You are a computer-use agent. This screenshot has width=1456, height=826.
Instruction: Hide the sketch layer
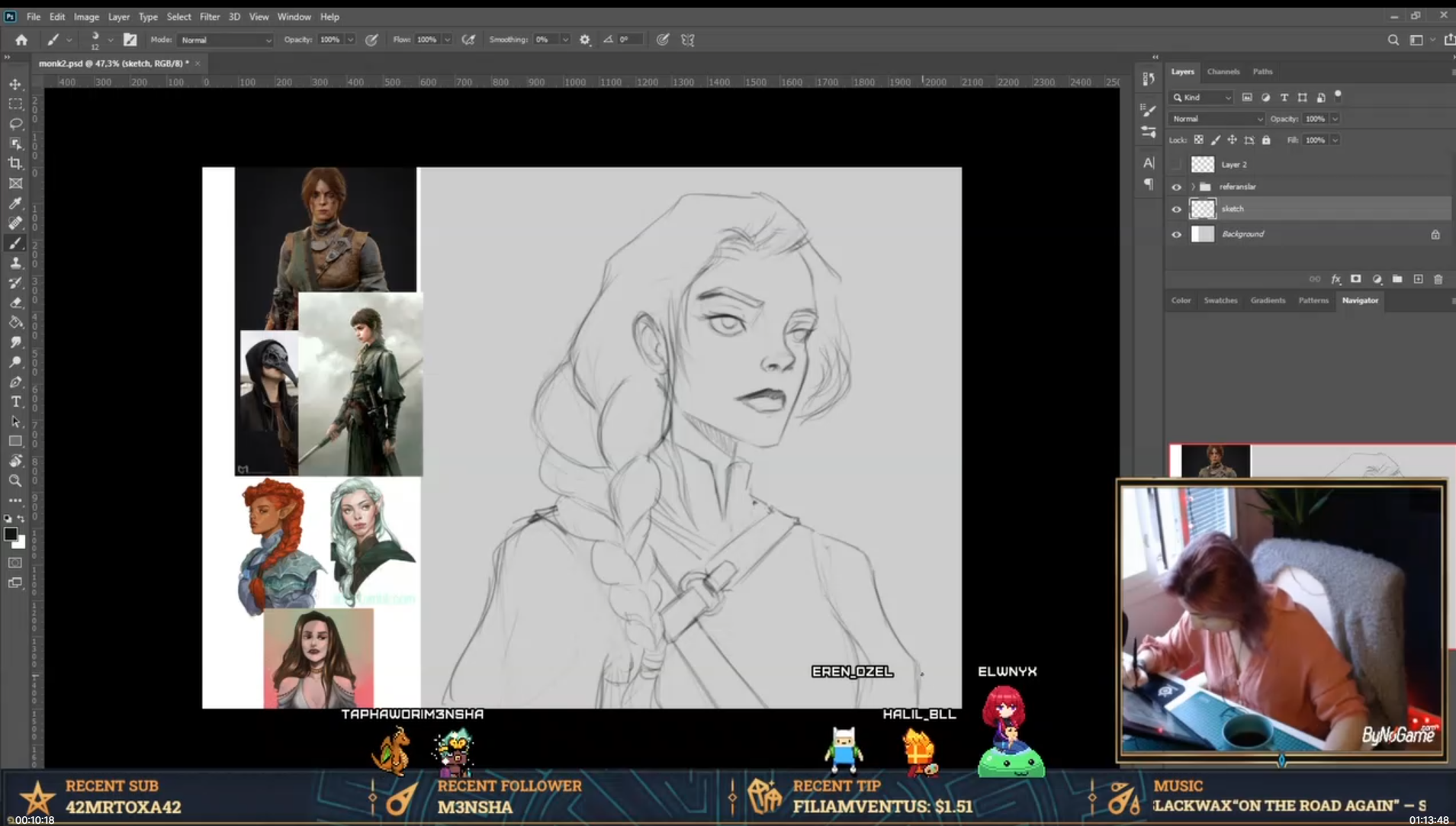pyautogui.click(x=1176, y=209)
